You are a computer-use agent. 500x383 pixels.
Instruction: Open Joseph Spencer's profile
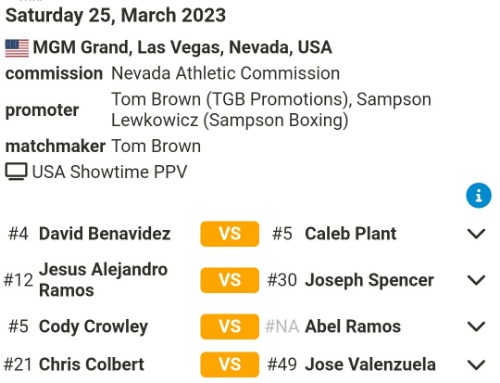(369, 280)
